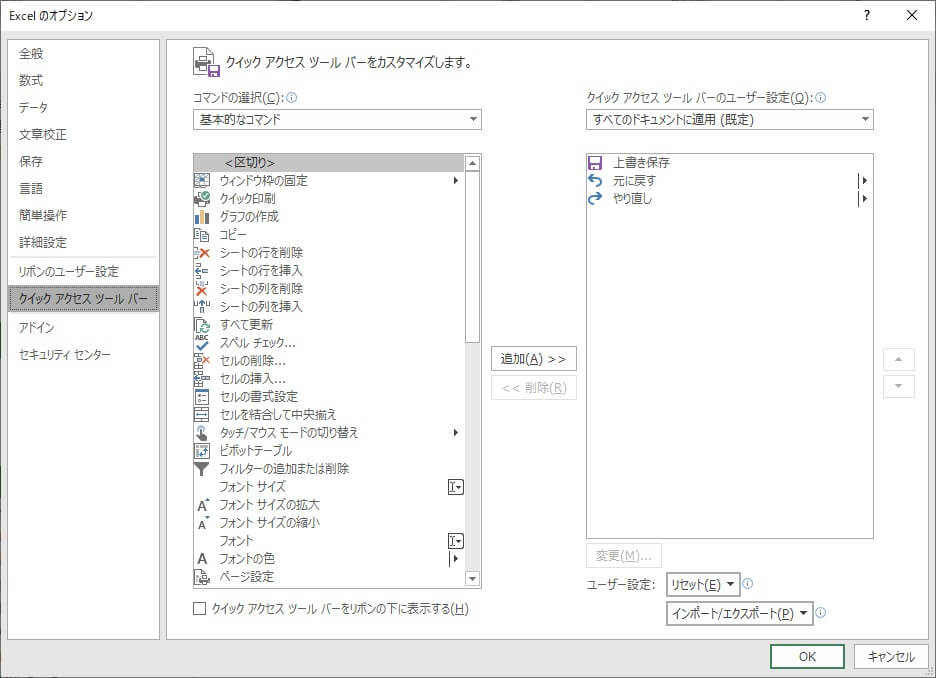Open the 基本的なコマンド dropdown
The image size is (936, 678).
[337, 119]
